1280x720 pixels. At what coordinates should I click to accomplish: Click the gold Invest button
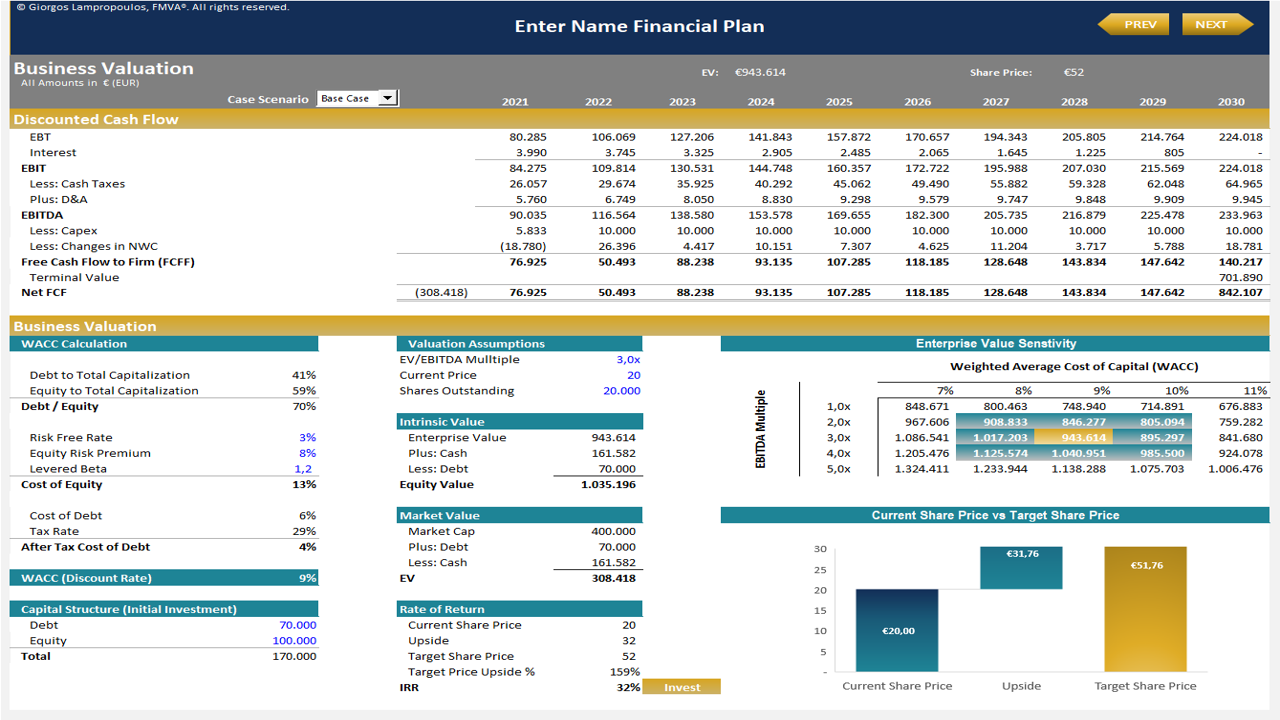click(x=681, y=686)
